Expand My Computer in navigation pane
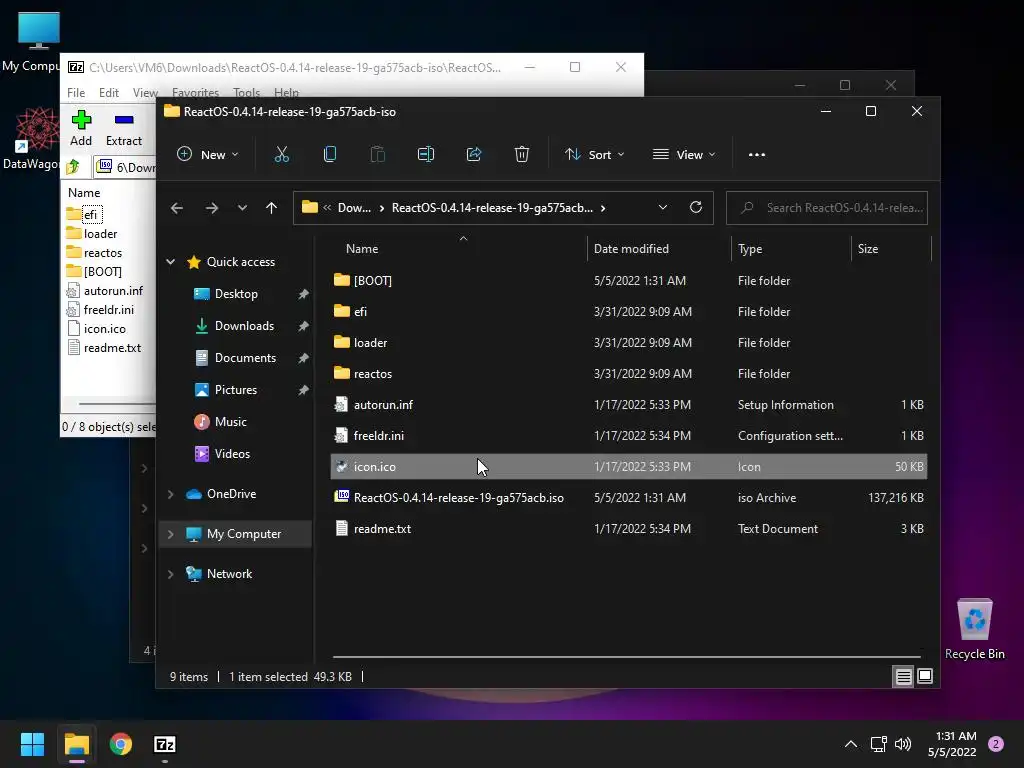This screenshot has width=1024, height=768. pos(170,534)
